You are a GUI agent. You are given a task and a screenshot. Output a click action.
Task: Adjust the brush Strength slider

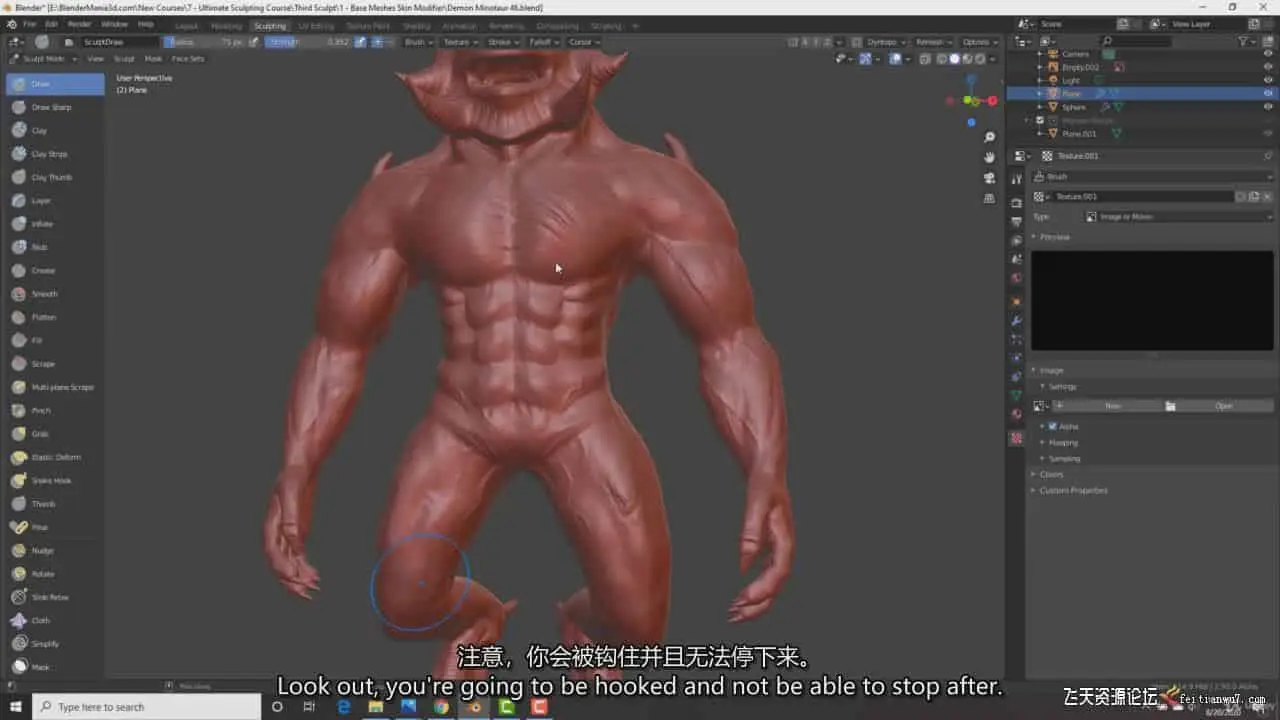click(309, 42)
